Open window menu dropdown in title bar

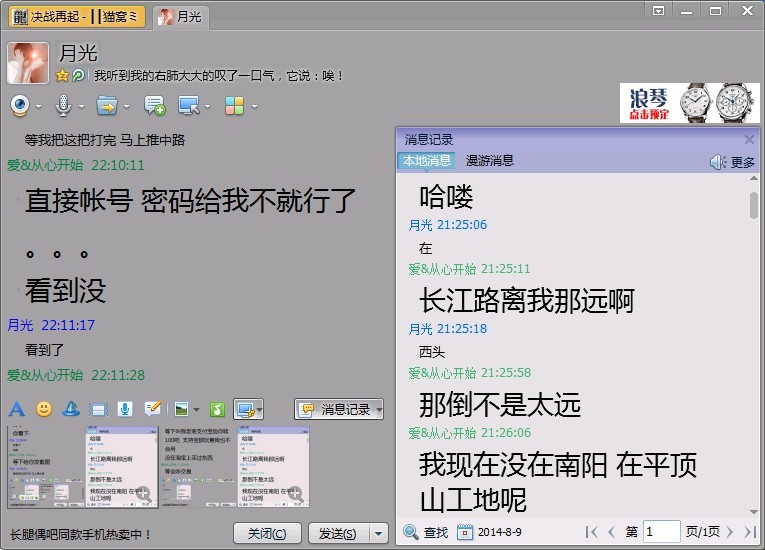(x=659, y=11)
